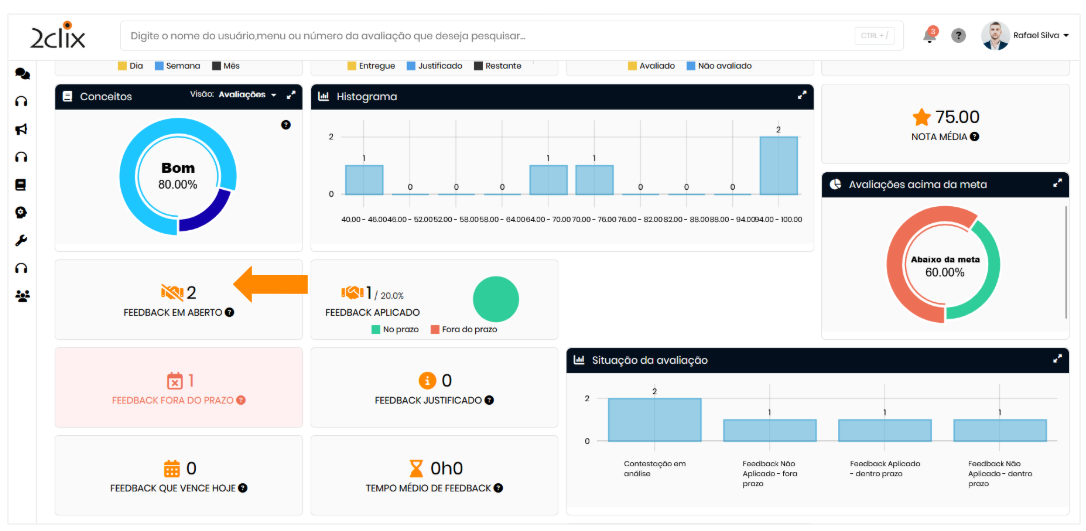Open the notifications bell

[930, 36]
